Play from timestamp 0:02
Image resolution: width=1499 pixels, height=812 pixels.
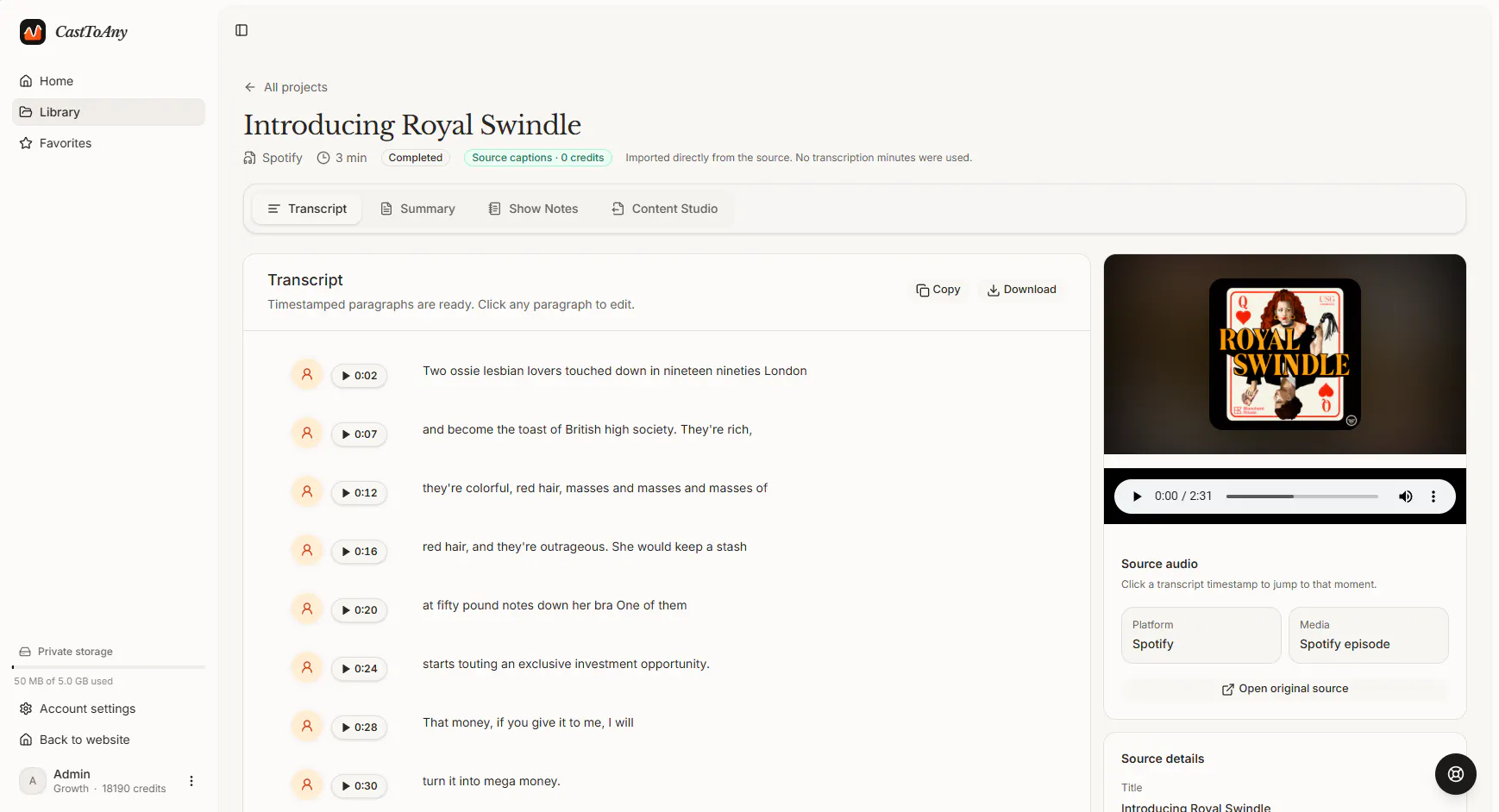pyautogui.click(x=360, y=376)
